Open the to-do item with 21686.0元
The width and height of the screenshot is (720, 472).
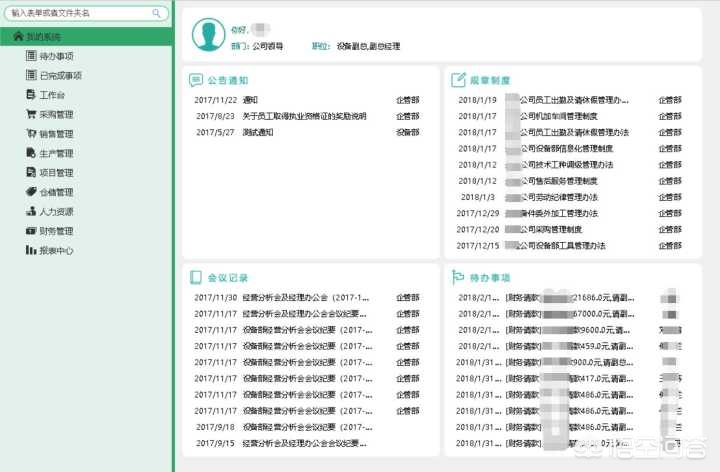pyautogui.click(x=569, y=298)
